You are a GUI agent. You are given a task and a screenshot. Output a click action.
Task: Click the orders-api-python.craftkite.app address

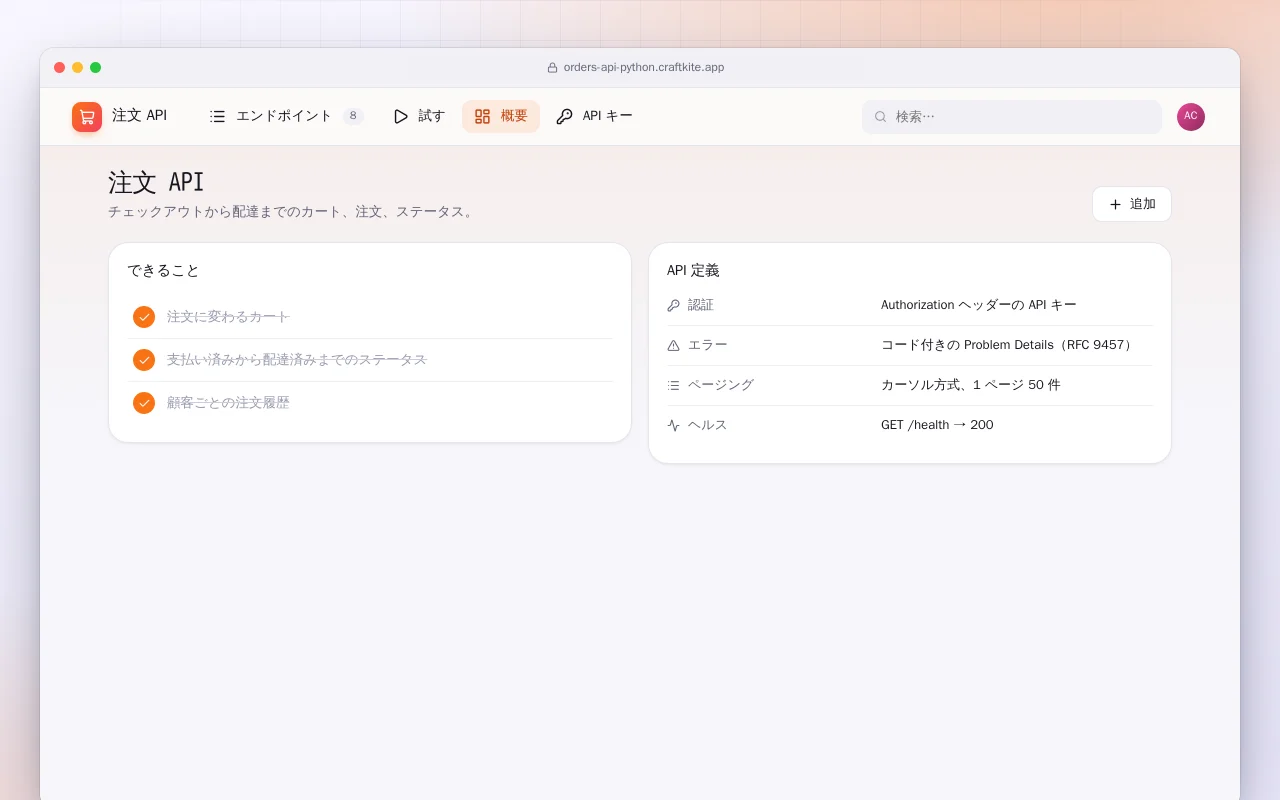644,68
